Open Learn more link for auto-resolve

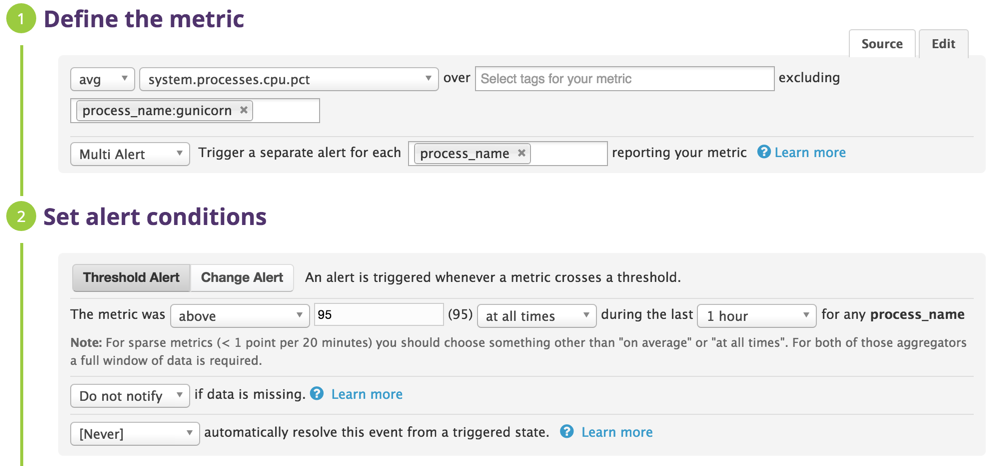point(617,432)
